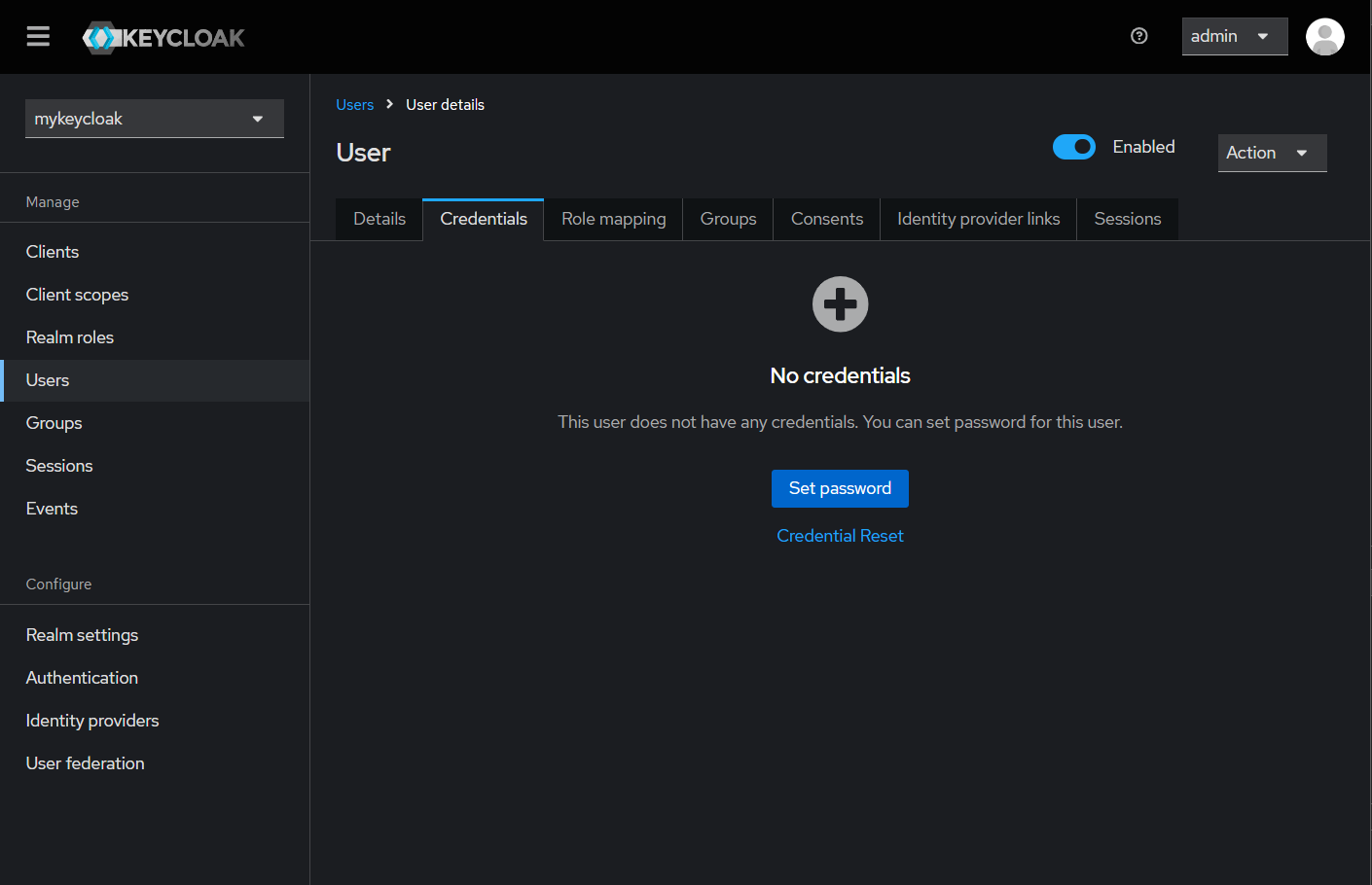Expand the admin account menu
The width and height of the screenshot is (1372, 885).
tap(1235, 35)
